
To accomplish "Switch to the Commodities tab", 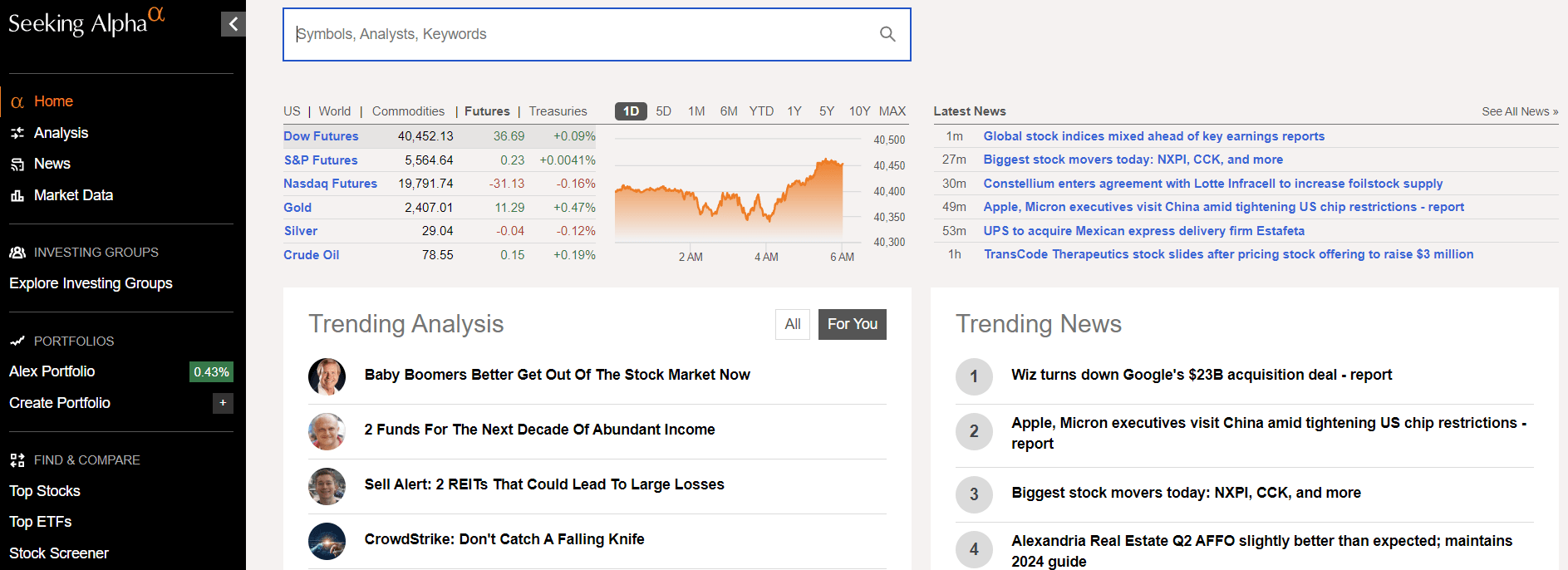I will [408, 111].
